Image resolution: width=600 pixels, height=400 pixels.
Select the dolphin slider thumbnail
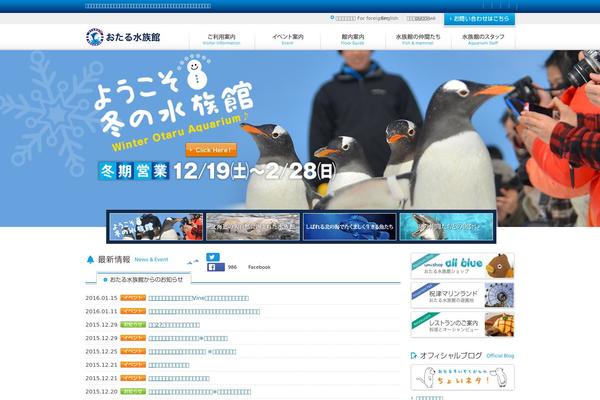[446, 227]
